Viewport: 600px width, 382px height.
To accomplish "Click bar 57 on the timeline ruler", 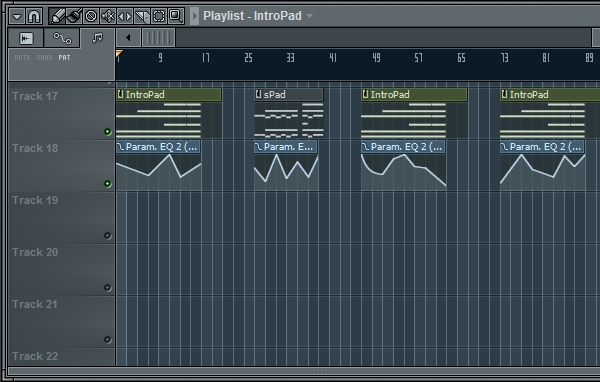I will click(419, 58).
